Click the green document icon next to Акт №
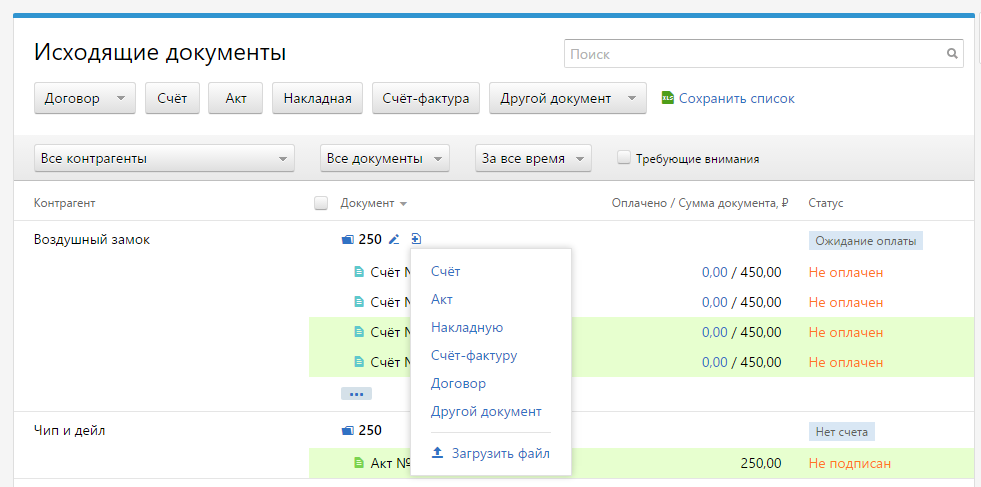The width and height of the screenshot is (981, 487). 358,463
